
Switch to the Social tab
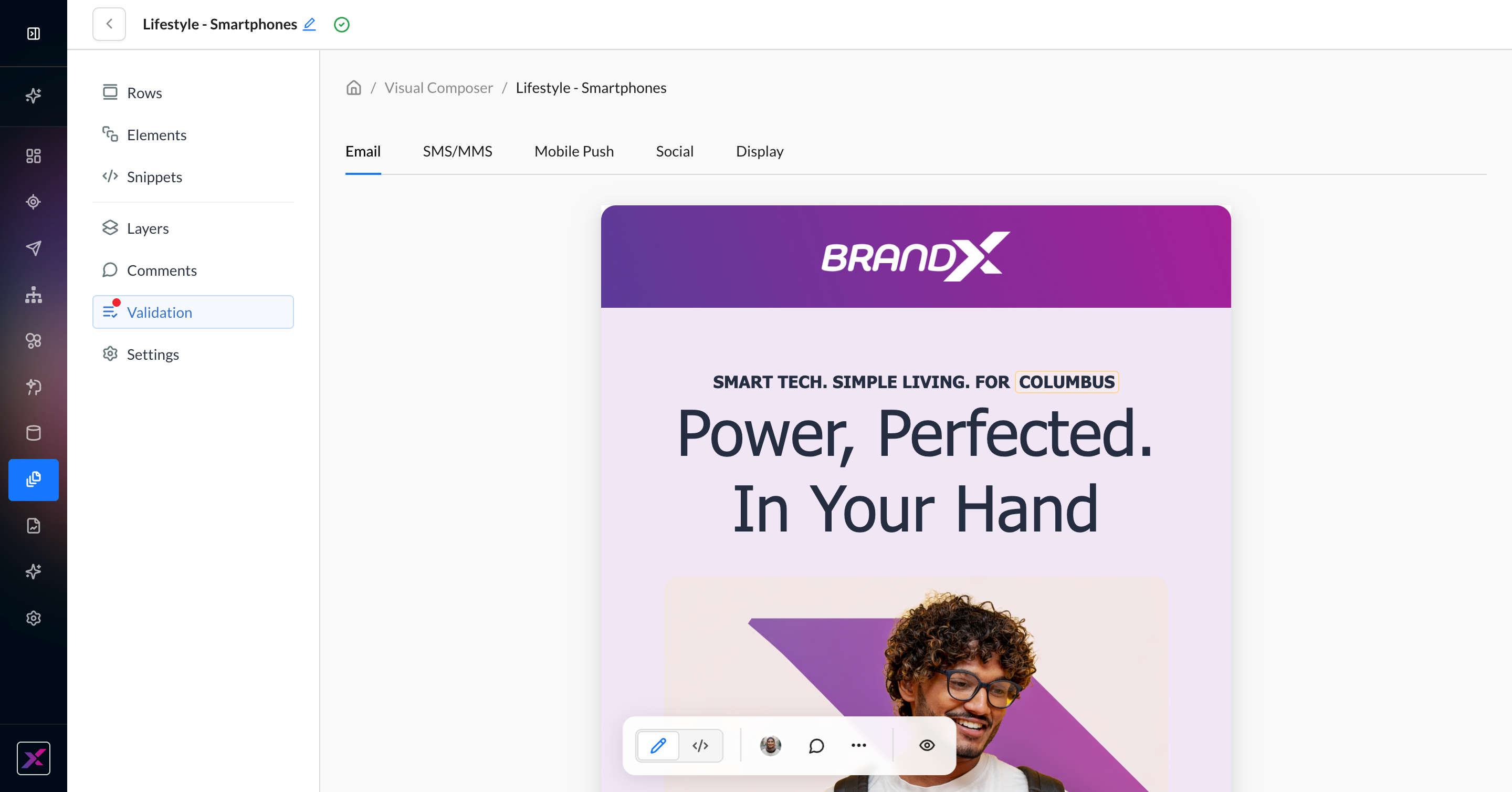pos(675,151)
